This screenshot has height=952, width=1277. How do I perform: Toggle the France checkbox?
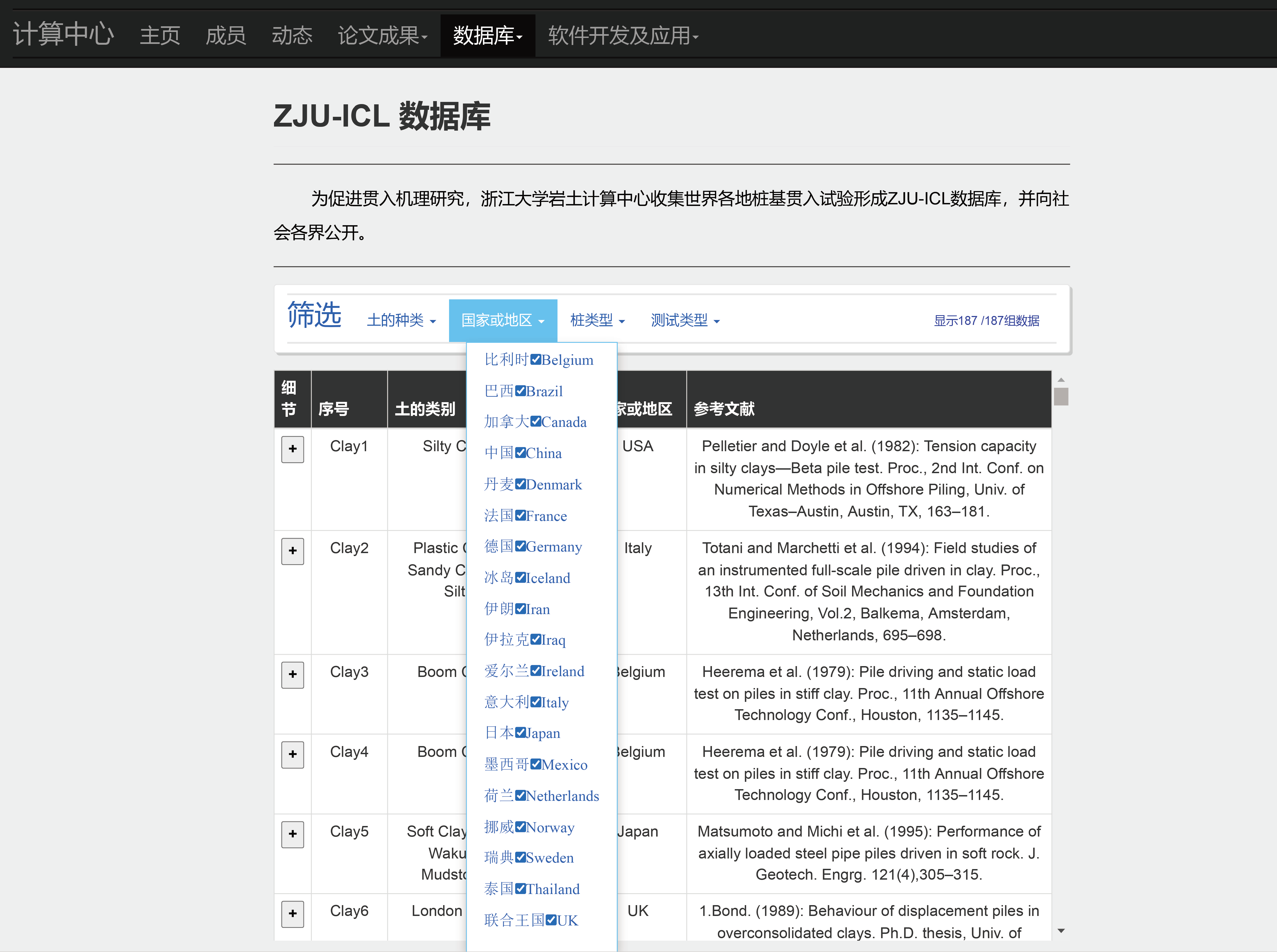tap(520, 515)
